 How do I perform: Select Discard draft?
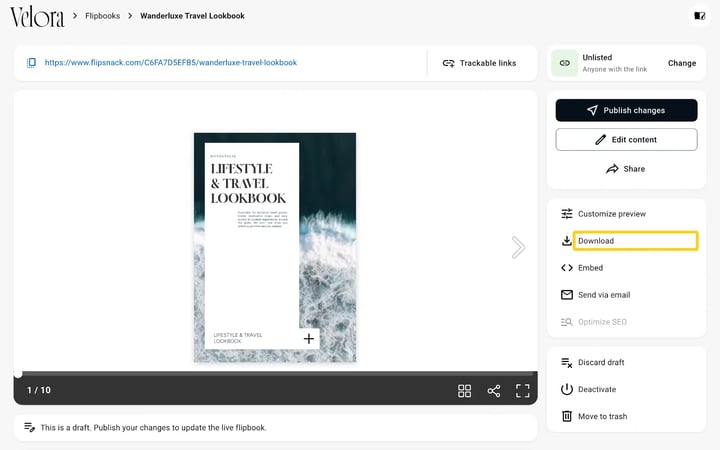pos(601,362)
